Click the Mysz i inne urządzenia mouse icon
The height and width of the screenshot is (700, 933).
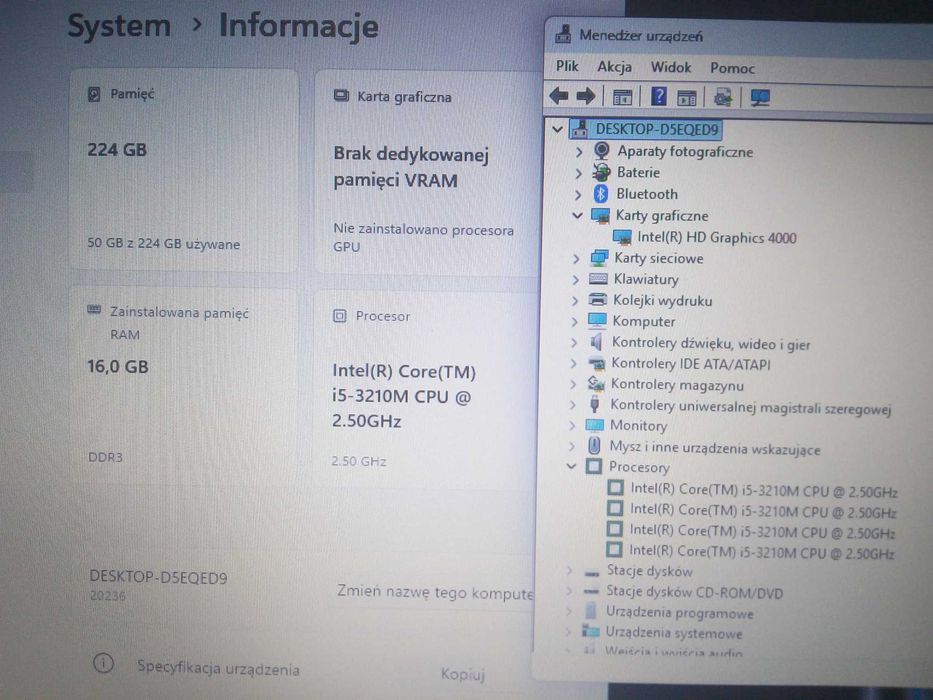pyautogui.click(x=594, y=446)
